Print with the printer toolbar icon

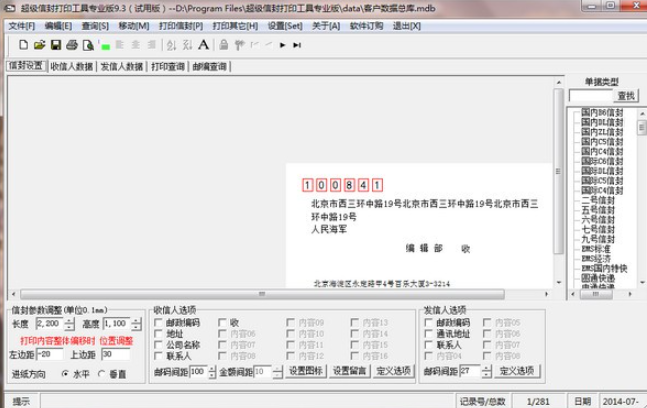72,45
